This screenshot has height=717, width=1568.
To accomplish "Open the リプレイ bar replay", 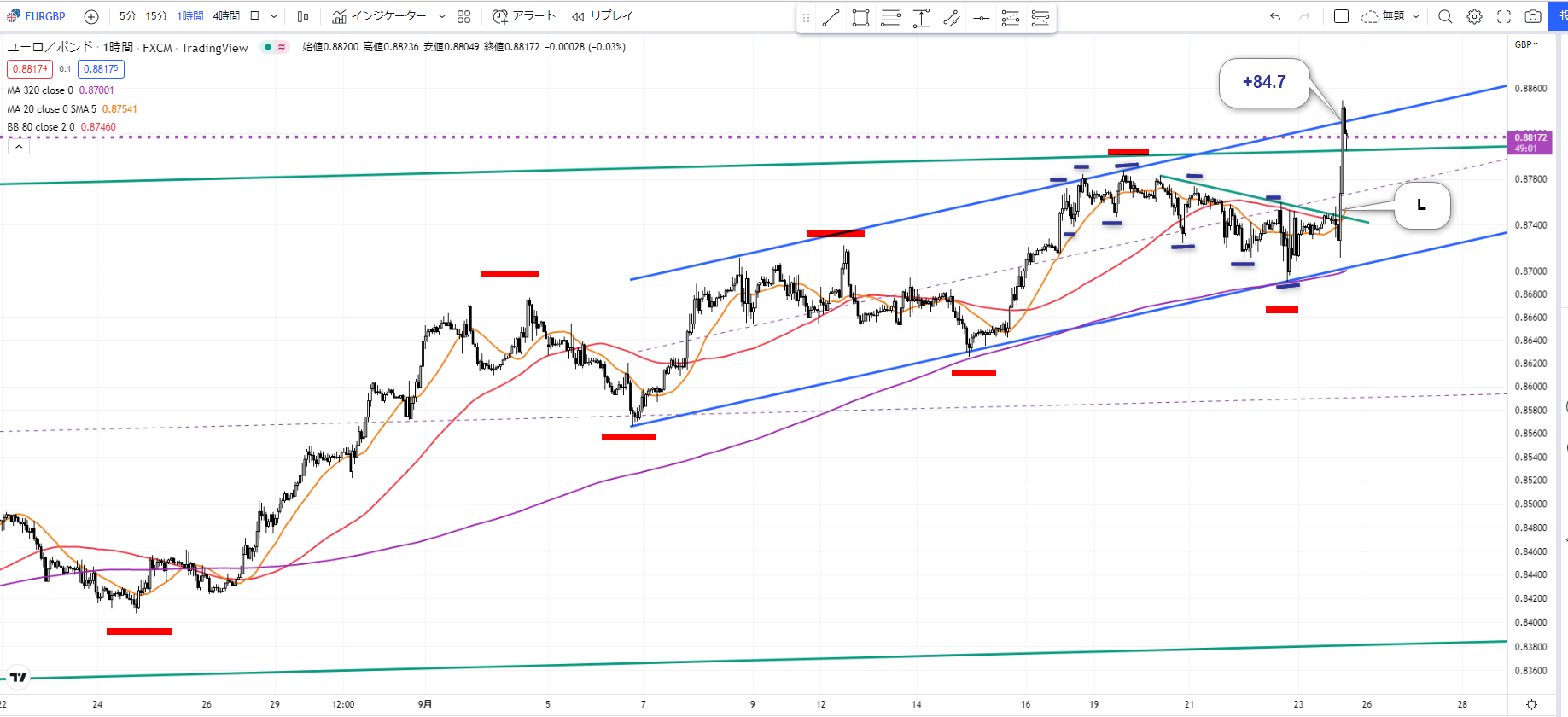I will [x=603, y=16].
